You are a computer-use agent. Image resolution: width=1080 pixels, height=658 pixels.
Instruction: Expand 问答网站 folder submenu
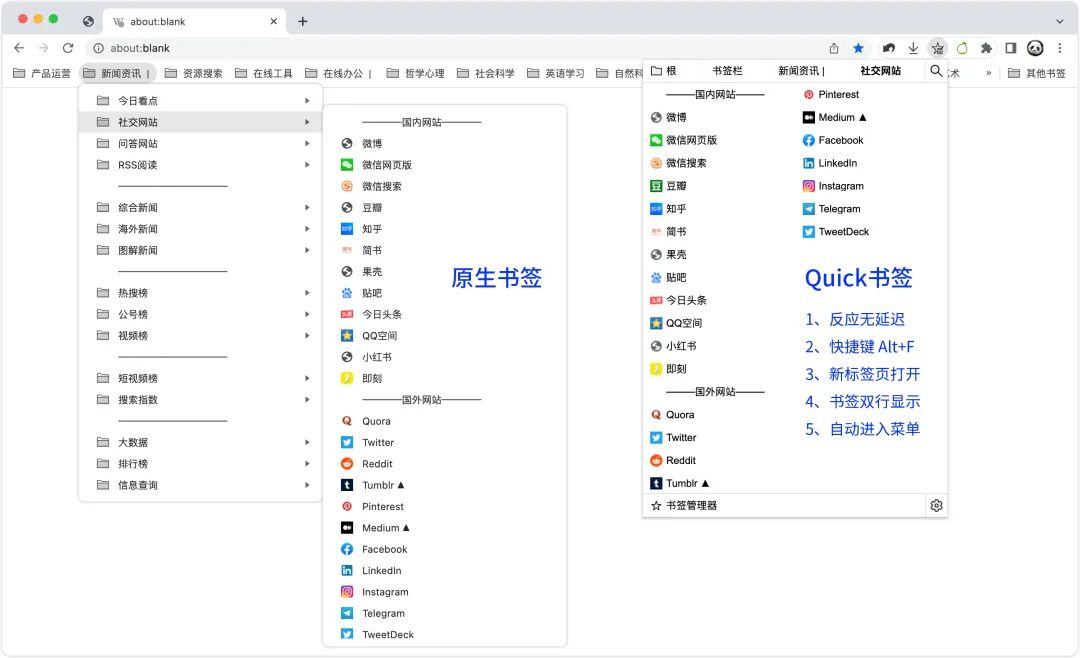(201, 143)
